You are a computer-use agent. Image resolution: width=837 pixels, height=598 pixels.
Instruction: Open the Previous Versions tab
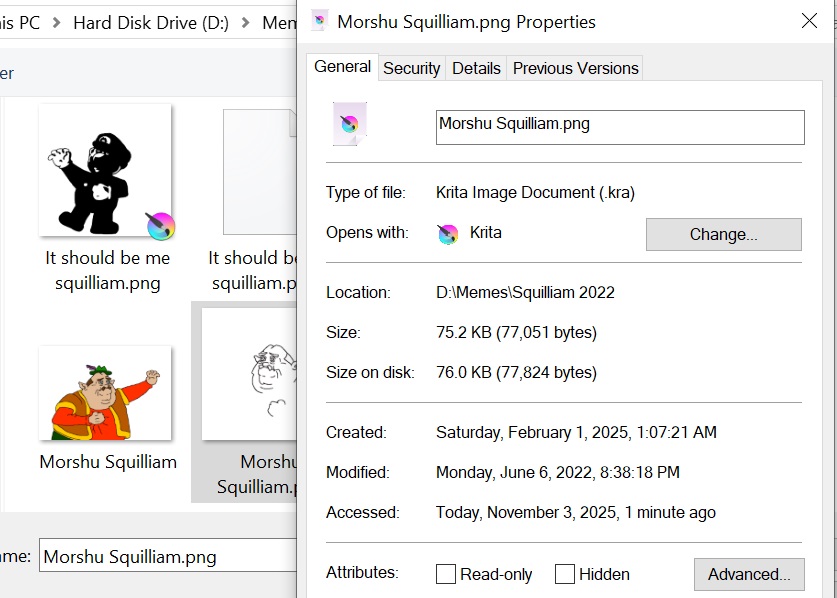(575, 68)
